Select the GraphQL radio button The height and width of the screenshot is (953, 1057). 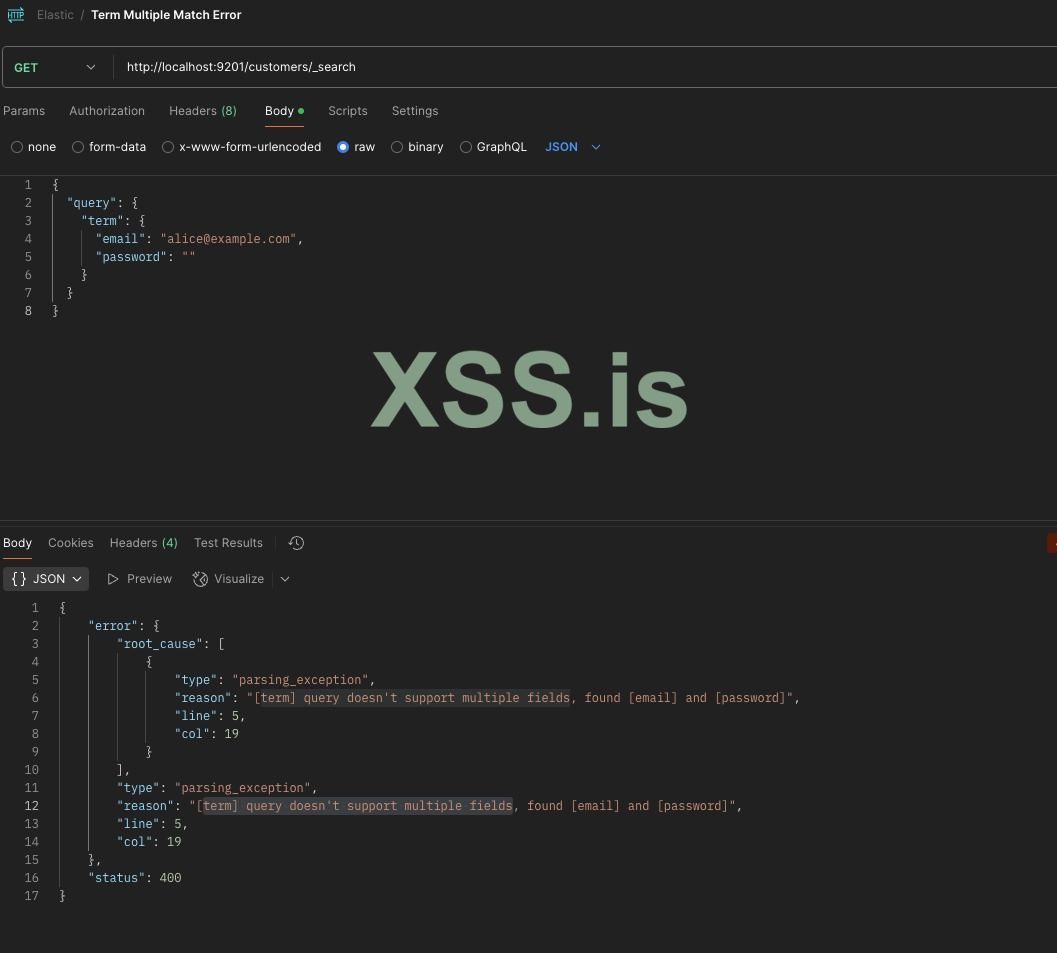pyautogui.click(x=466, y=147)
